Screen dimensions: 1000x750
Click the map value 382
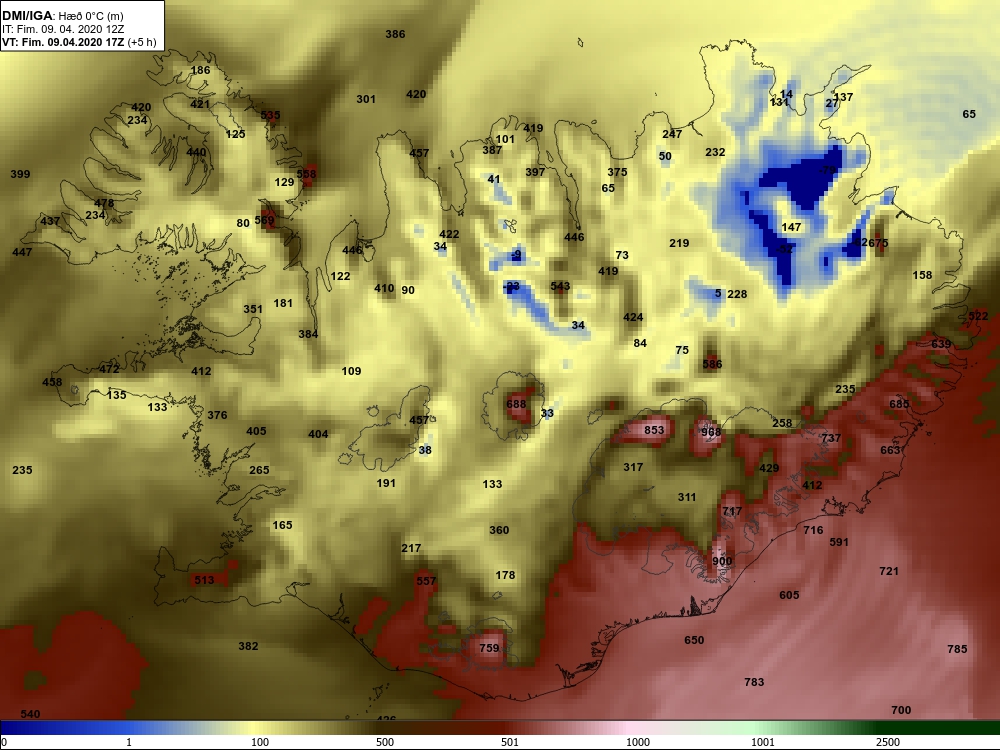(x=249, y=646)
